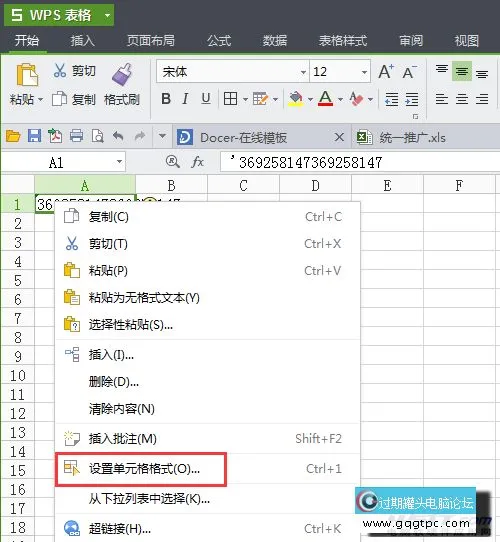Choose 插入(I)... in context menu
The width and height of the screenshot is (500, 542).
[207, 355]
